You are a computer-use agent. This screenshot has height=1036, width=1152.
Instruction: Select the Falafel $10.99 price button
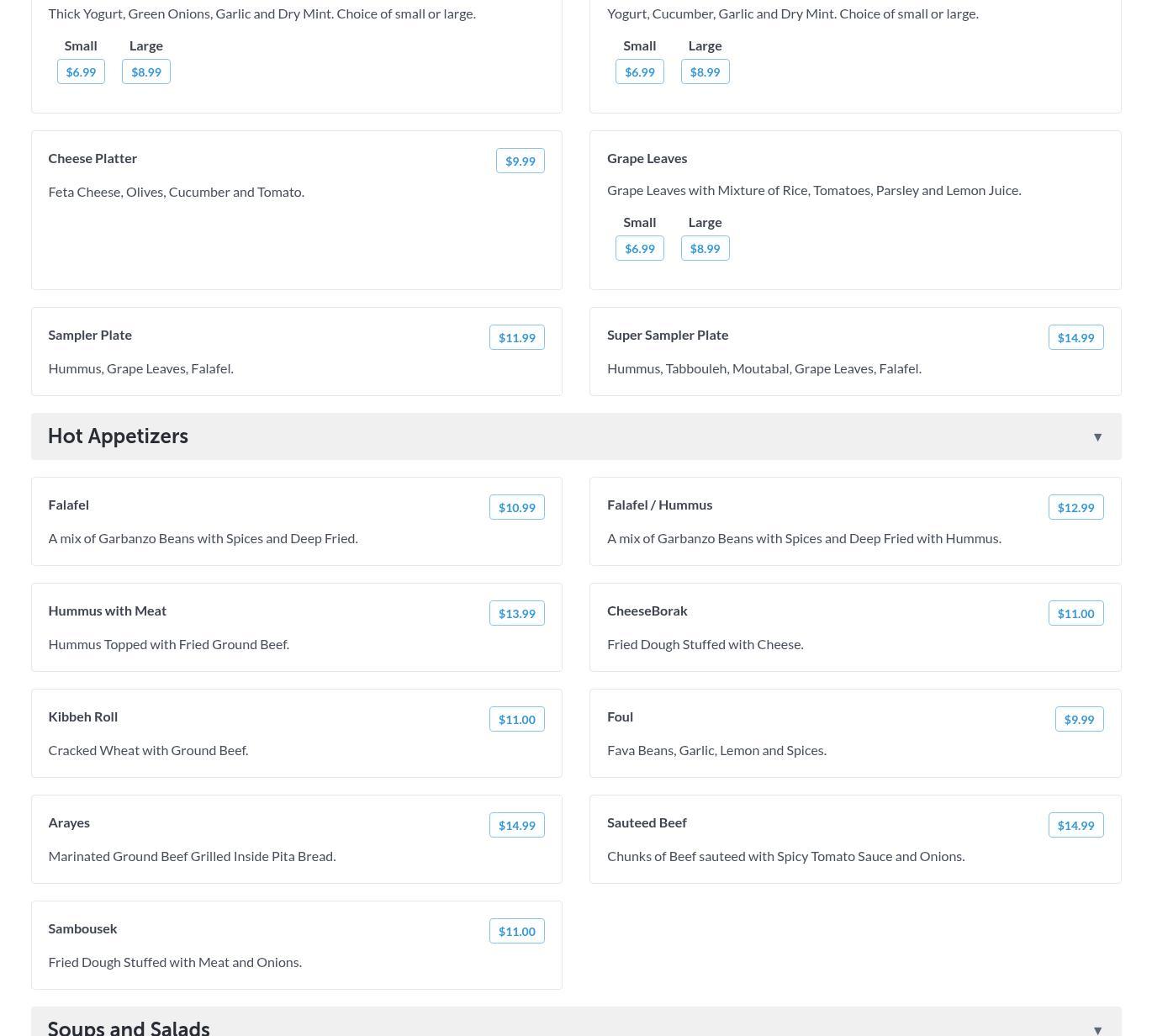pos(516,507)
